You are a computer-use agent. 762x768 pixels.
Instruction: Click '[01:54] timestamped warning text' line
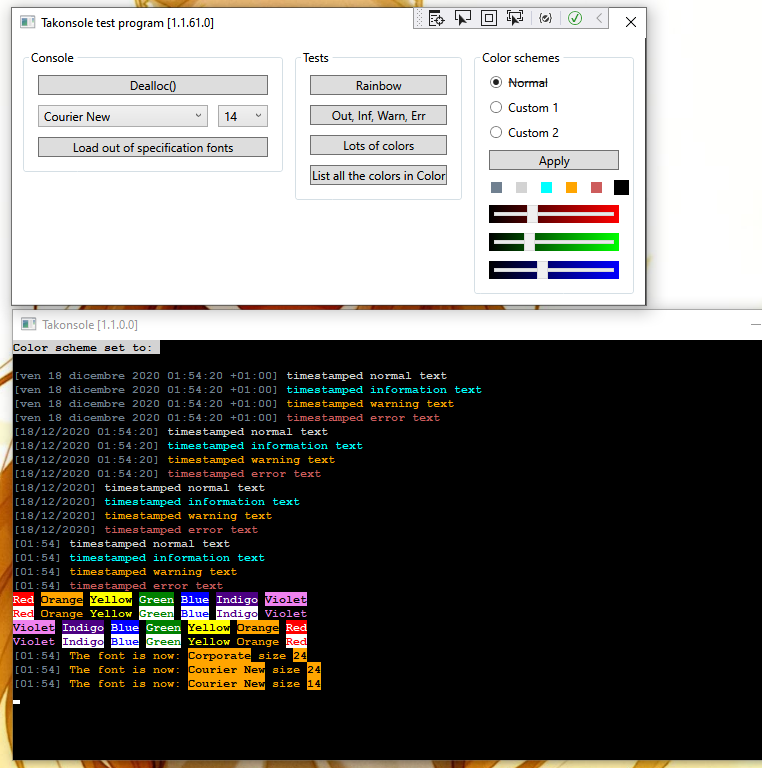pyautogui.click(x=125, y=572)
